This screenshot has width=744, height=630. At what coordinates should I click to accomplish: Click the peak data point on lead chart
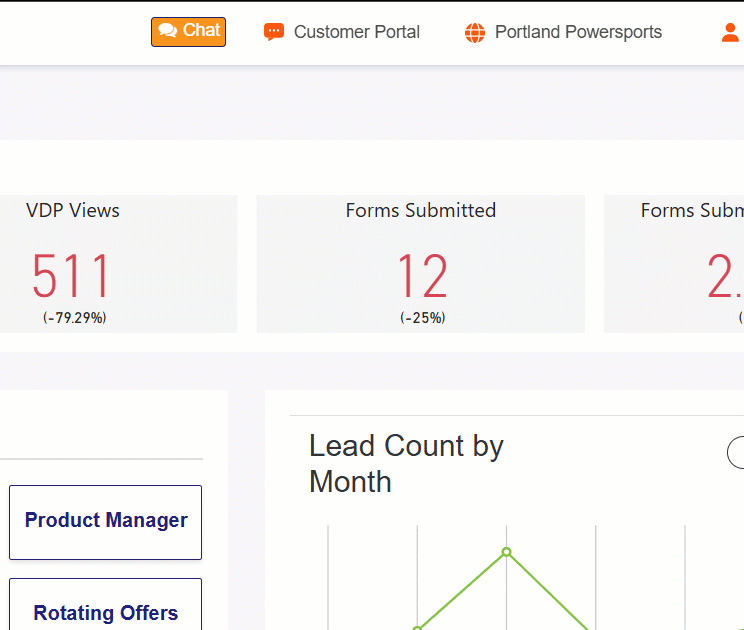[x=506, y=552]
